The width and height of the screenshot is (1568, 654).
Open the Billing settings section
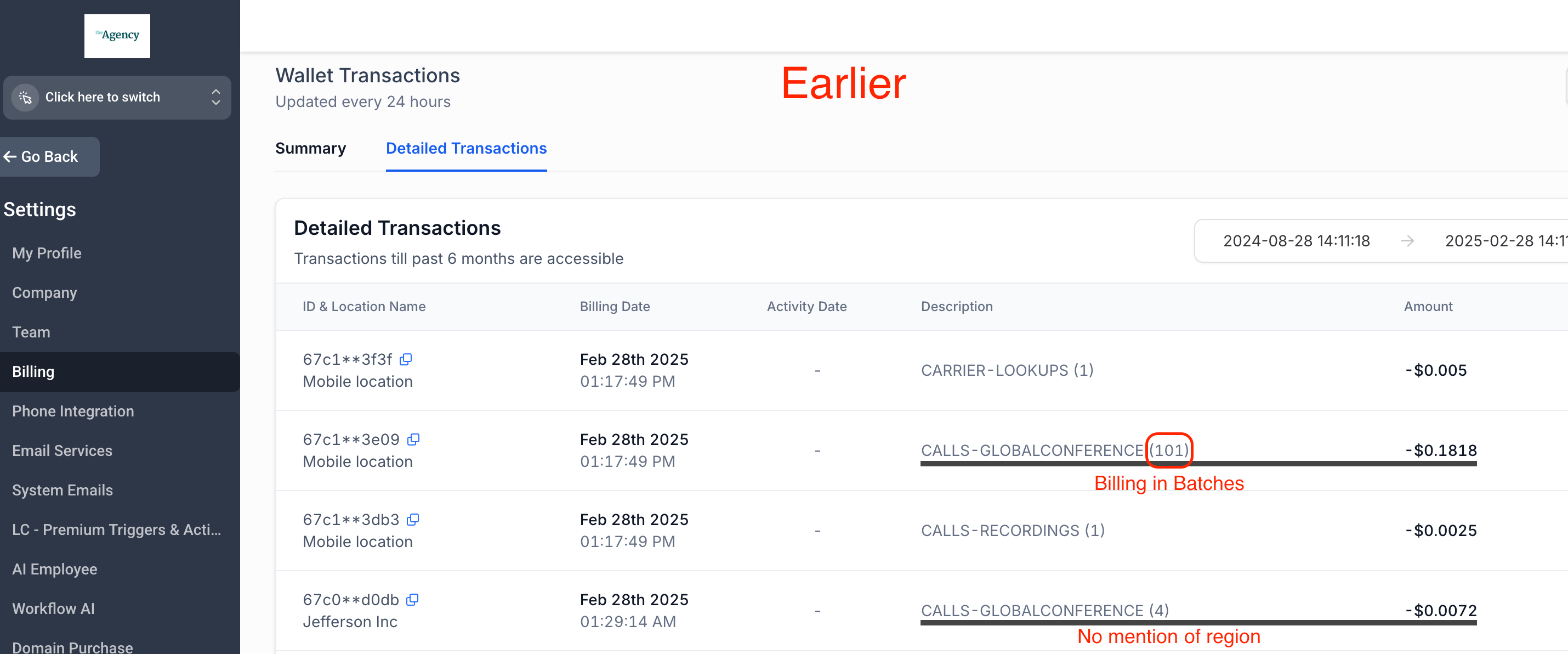33,372
